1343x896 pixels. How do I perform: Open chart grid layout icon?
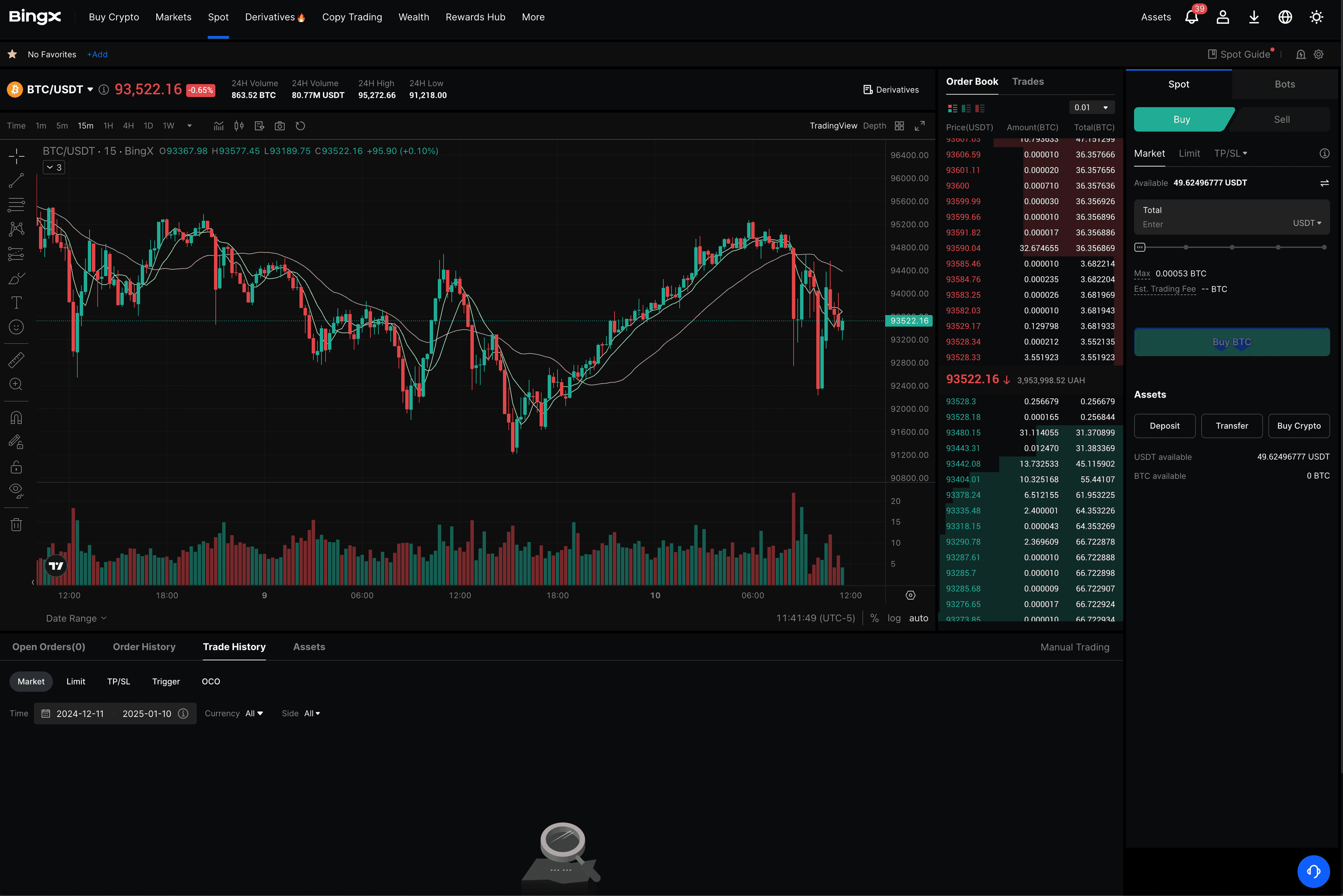tap(900, 126)
